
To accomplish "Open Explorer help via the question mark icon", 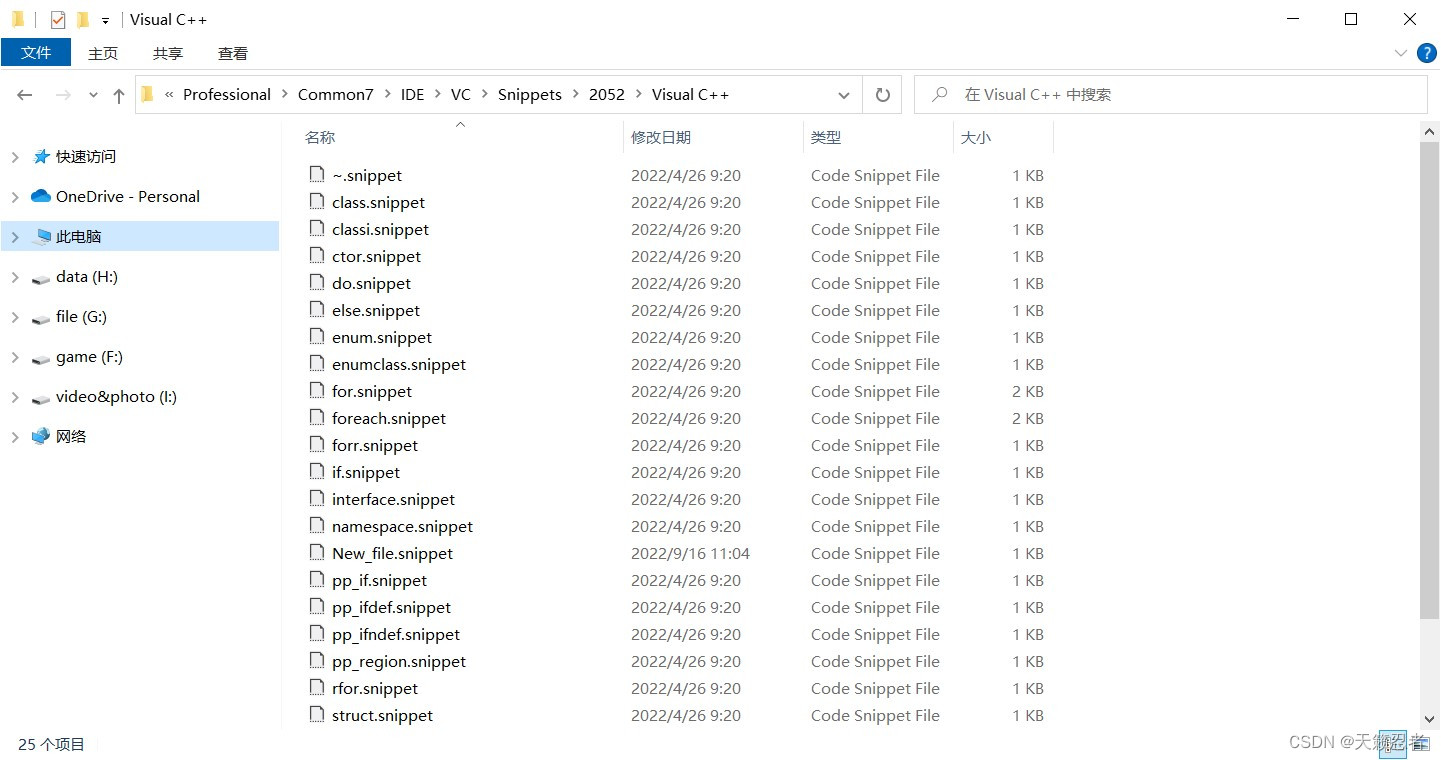I will pyautogui.click(x=1426, y=53).
